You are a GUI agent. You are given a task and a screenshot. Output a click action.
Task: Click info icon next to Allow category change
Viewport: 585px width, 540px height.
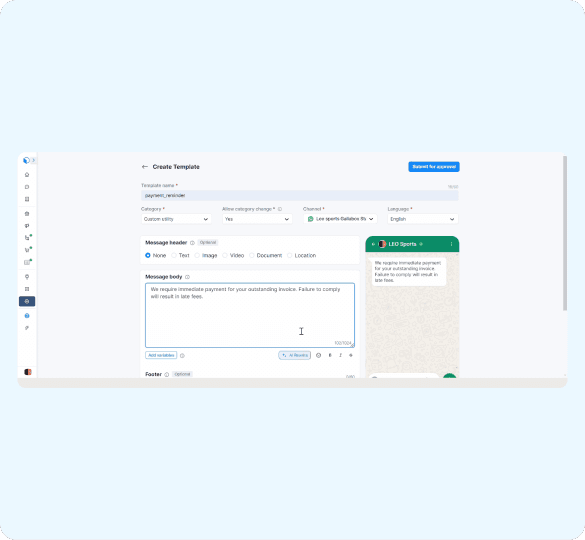(280, 209)
